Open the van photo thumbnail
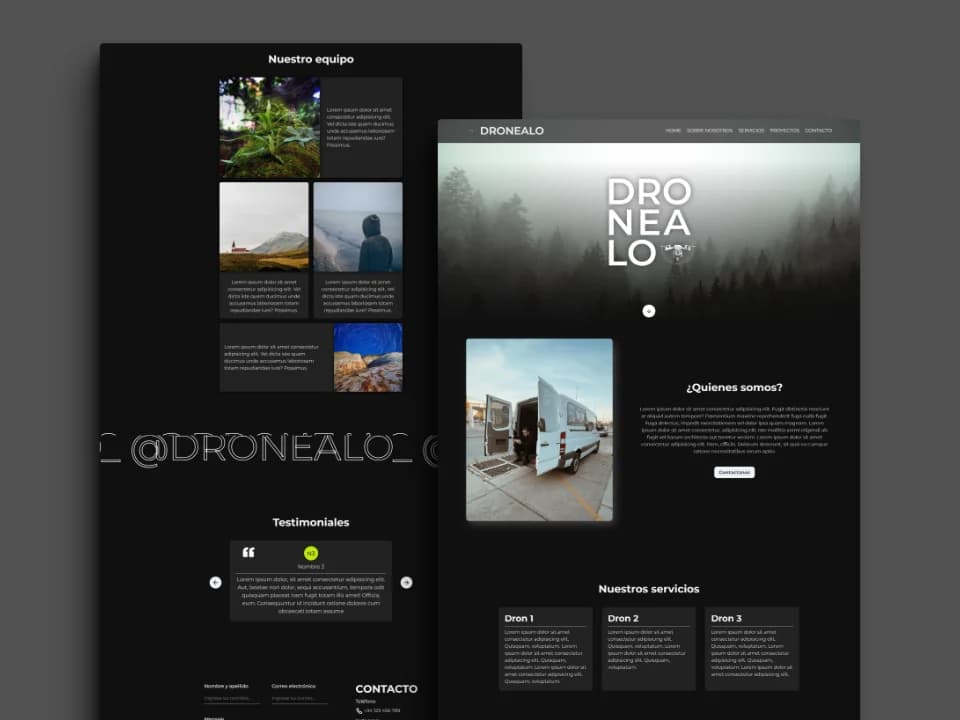This screenshot has width=960, height=720. pyautogui.click(x=539, y=430)
